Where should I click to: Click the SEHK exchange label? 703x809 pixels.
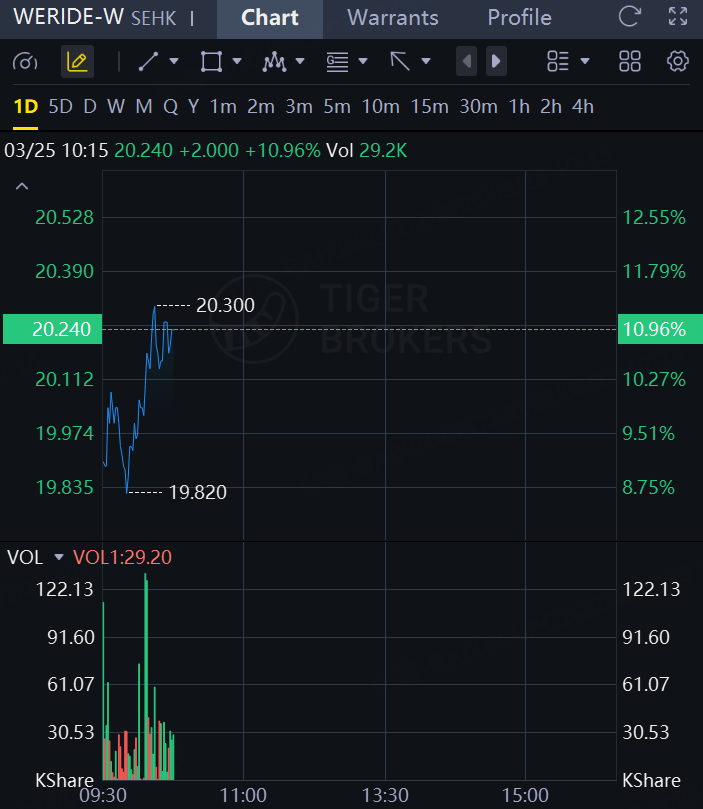pyautogui.click(x=154, y=19)
